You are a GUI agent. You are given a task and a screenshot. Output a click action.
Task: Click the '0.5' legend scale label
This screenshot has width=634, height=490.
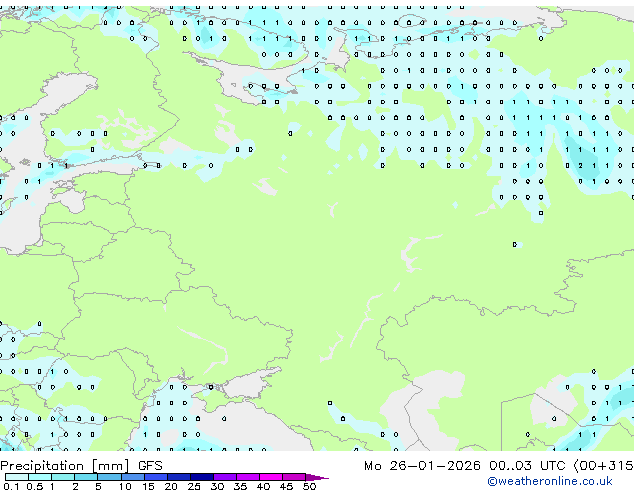pyautogui.click(x=35, y=486)
